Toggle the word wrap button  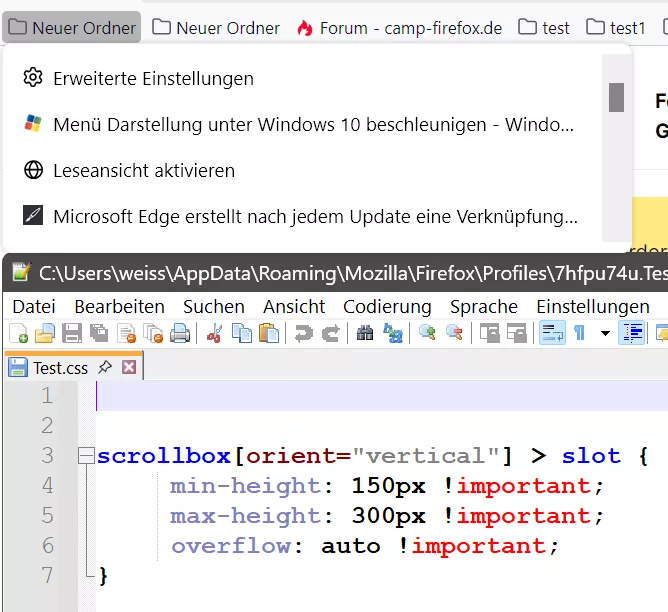pos(553,333)
